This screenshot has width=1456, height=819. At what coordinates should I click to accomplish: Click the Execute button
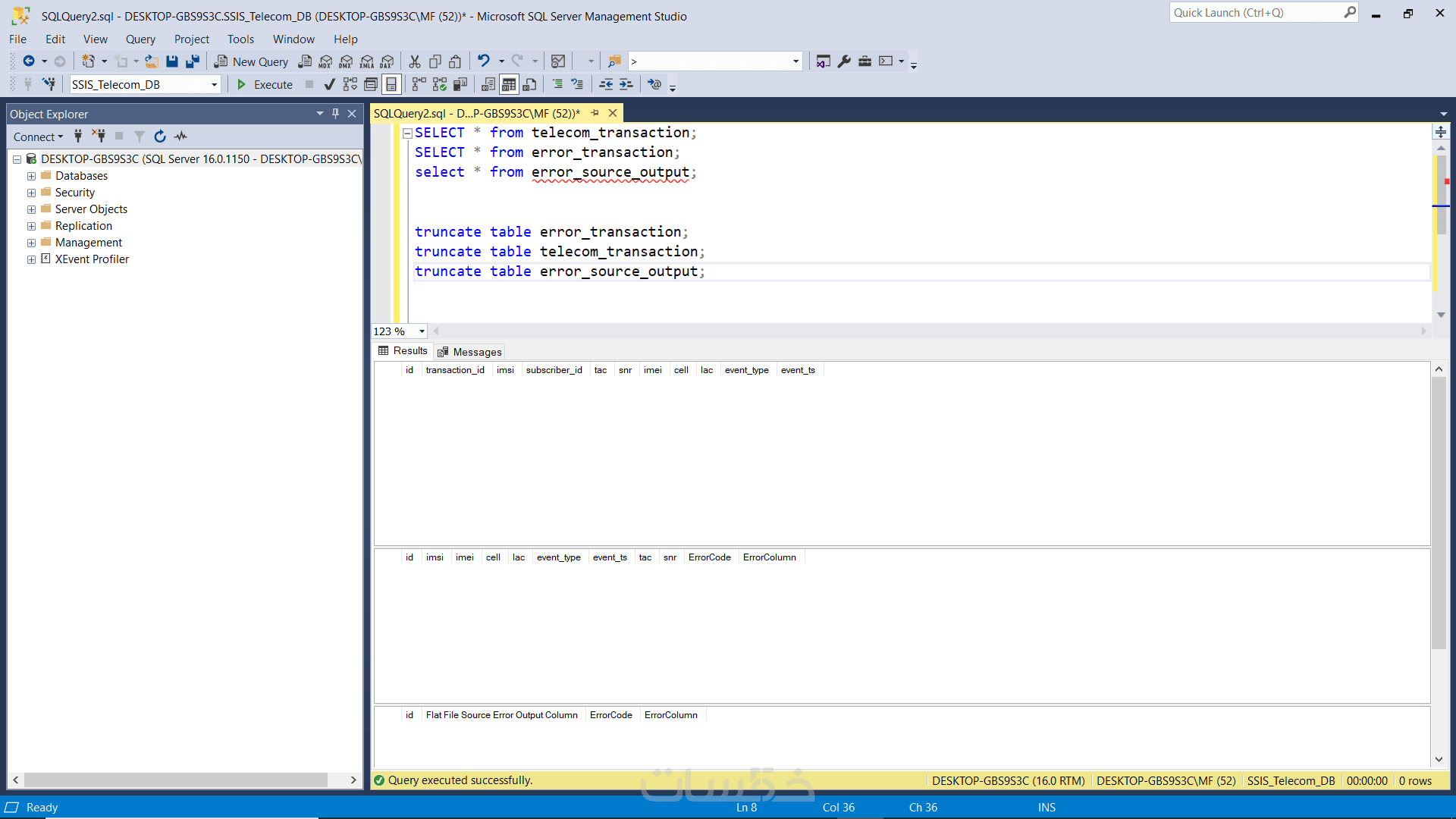click(265, 84)
